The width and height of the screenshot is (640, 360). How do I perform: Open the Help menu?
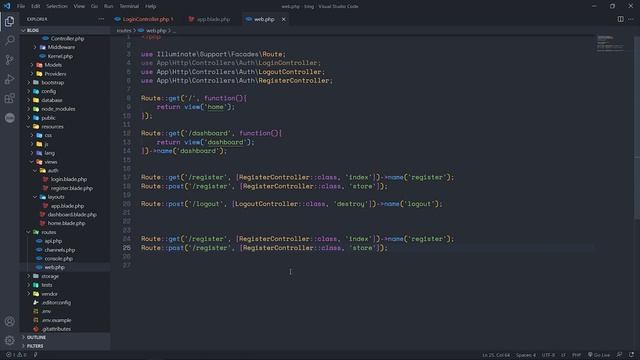point(151,6)
